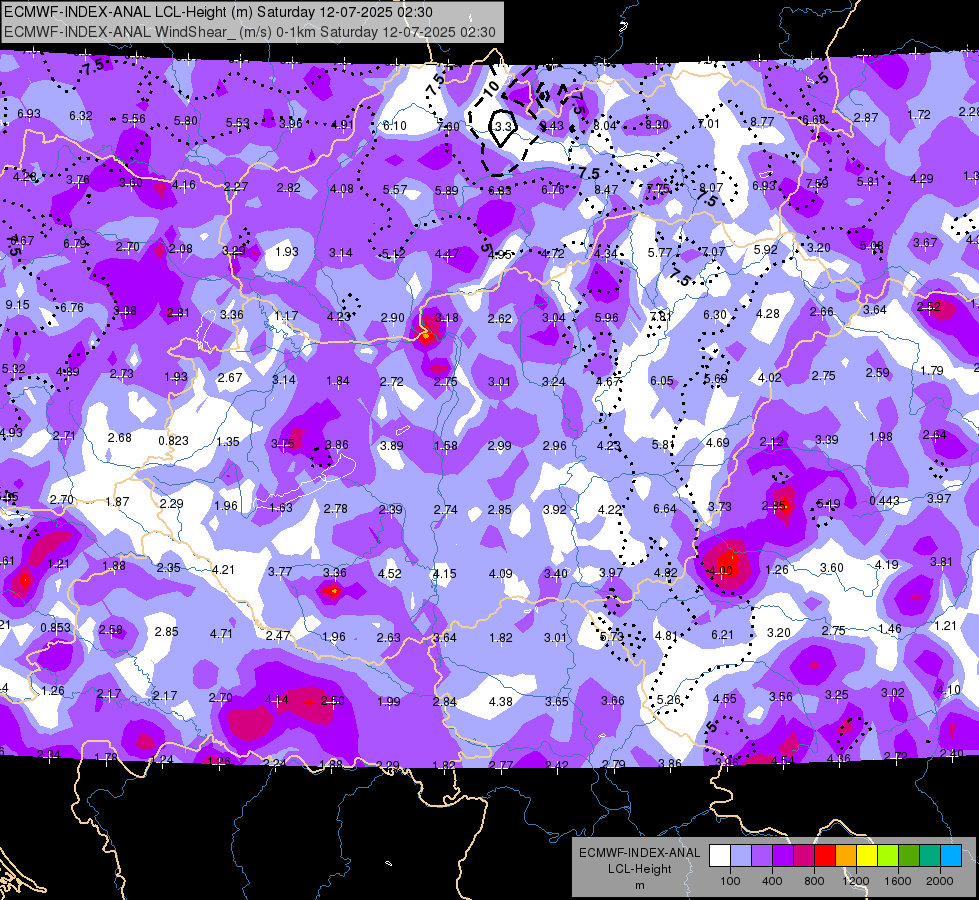This screenshot has height=900, width=979.
Task: Click the ECMWF-INDEX-ANAL title in the legend box
Action: click(x=639, y=853)
